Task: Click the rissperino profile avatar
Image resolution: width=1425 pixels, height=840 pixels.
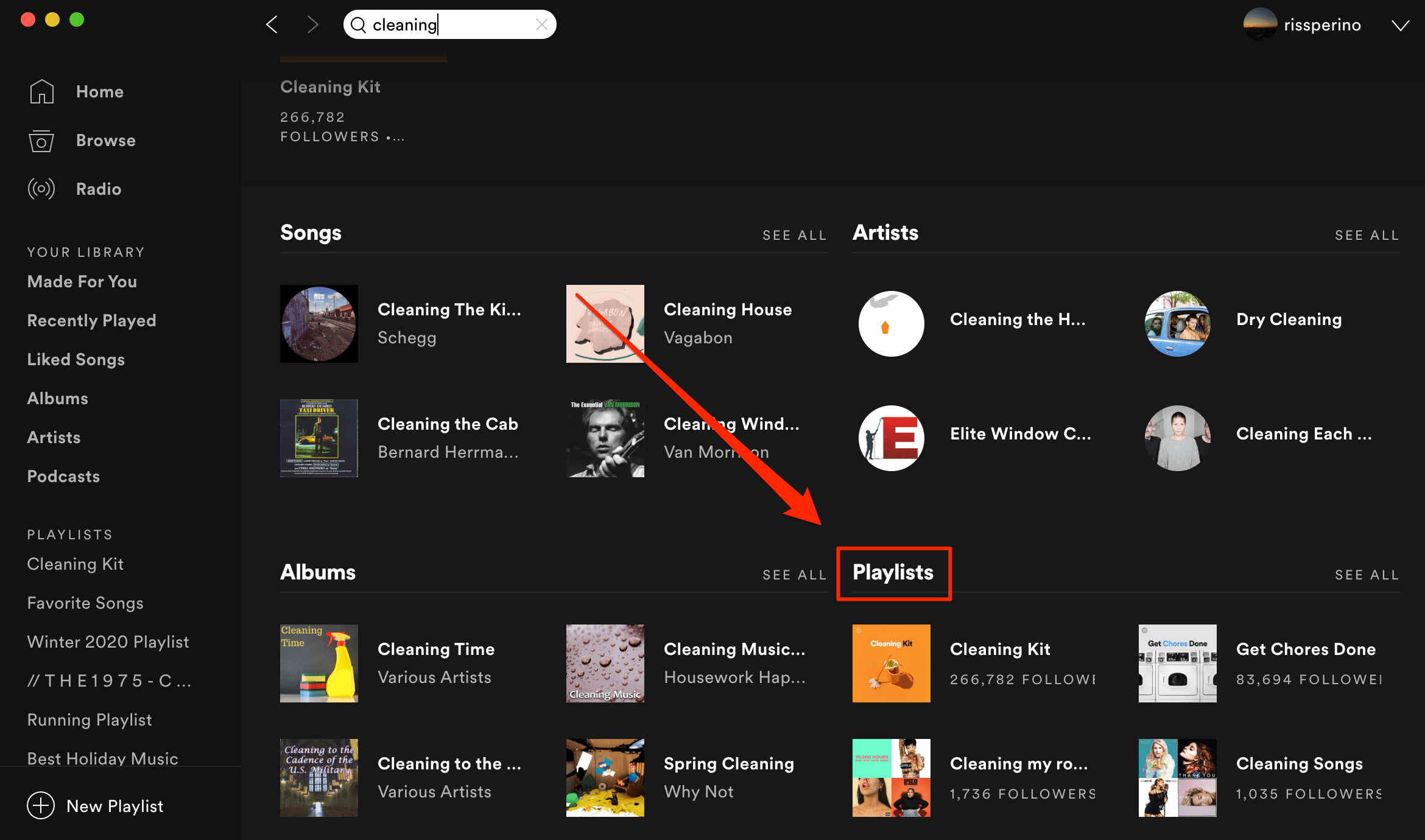Action: [1260, 24]
